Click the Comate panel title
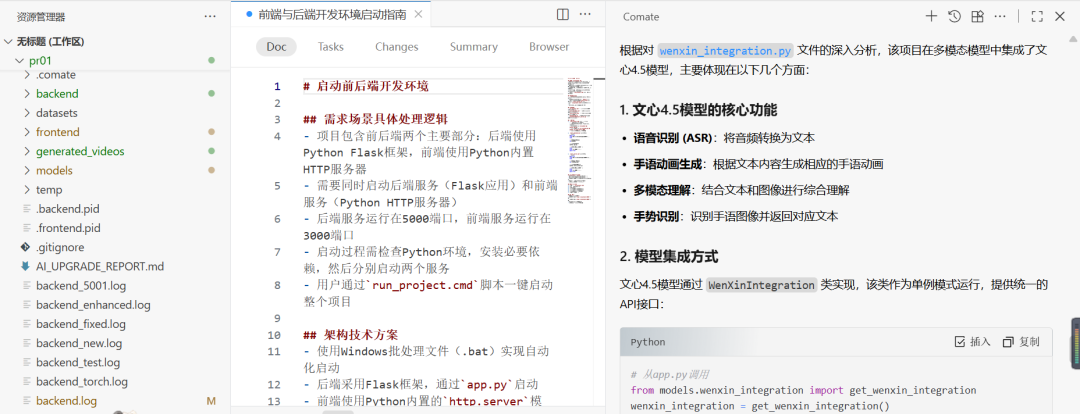This screenshot has height=414, width=1080. click(641, 17)
